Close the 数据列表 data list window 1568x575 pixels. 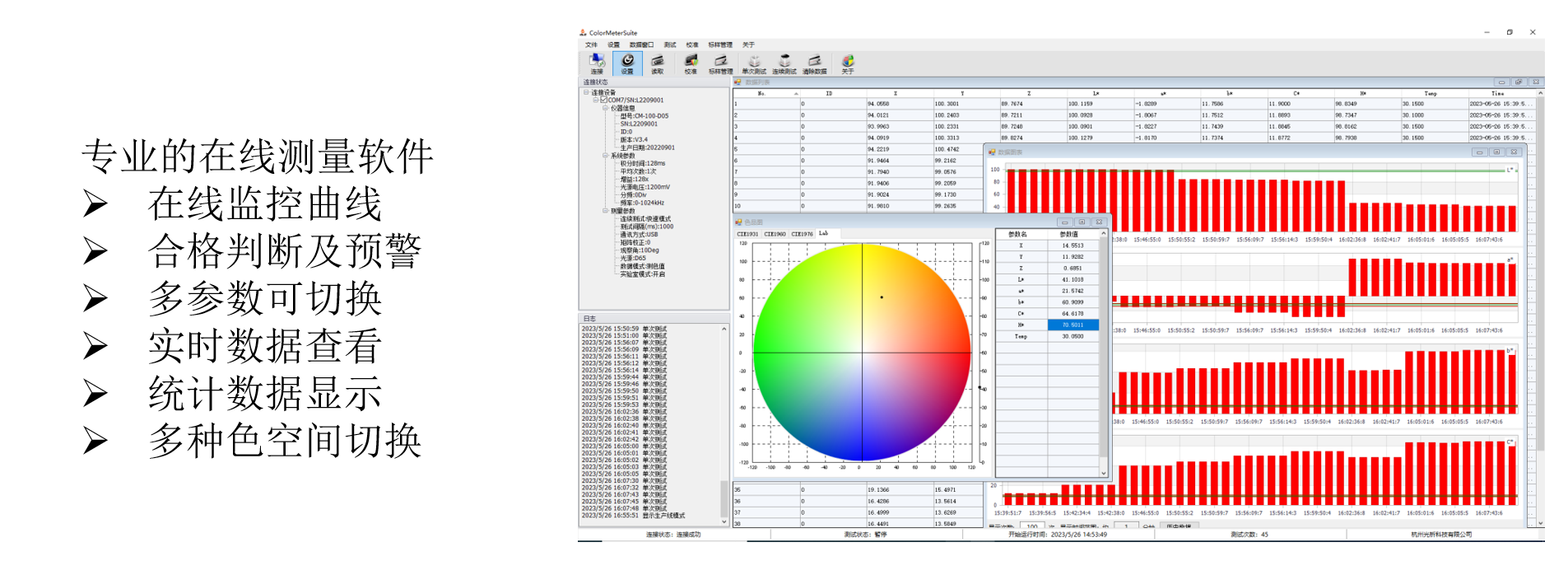[1536, 82]
